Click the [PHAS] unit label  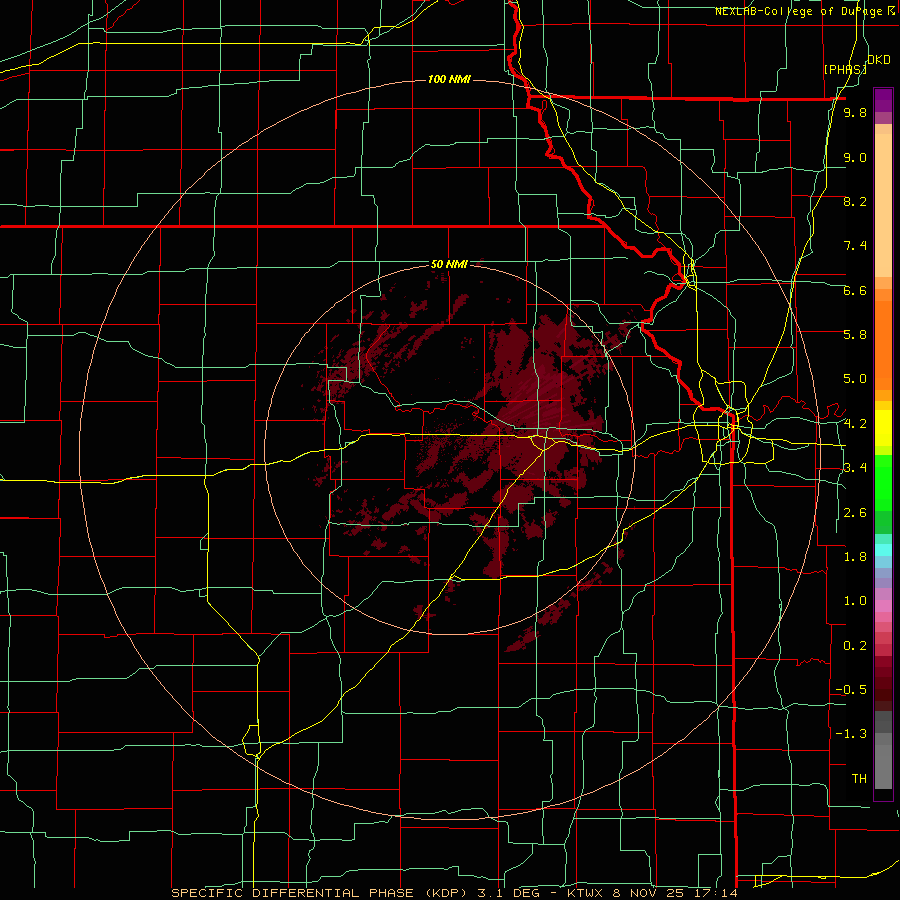pos(845,69)
